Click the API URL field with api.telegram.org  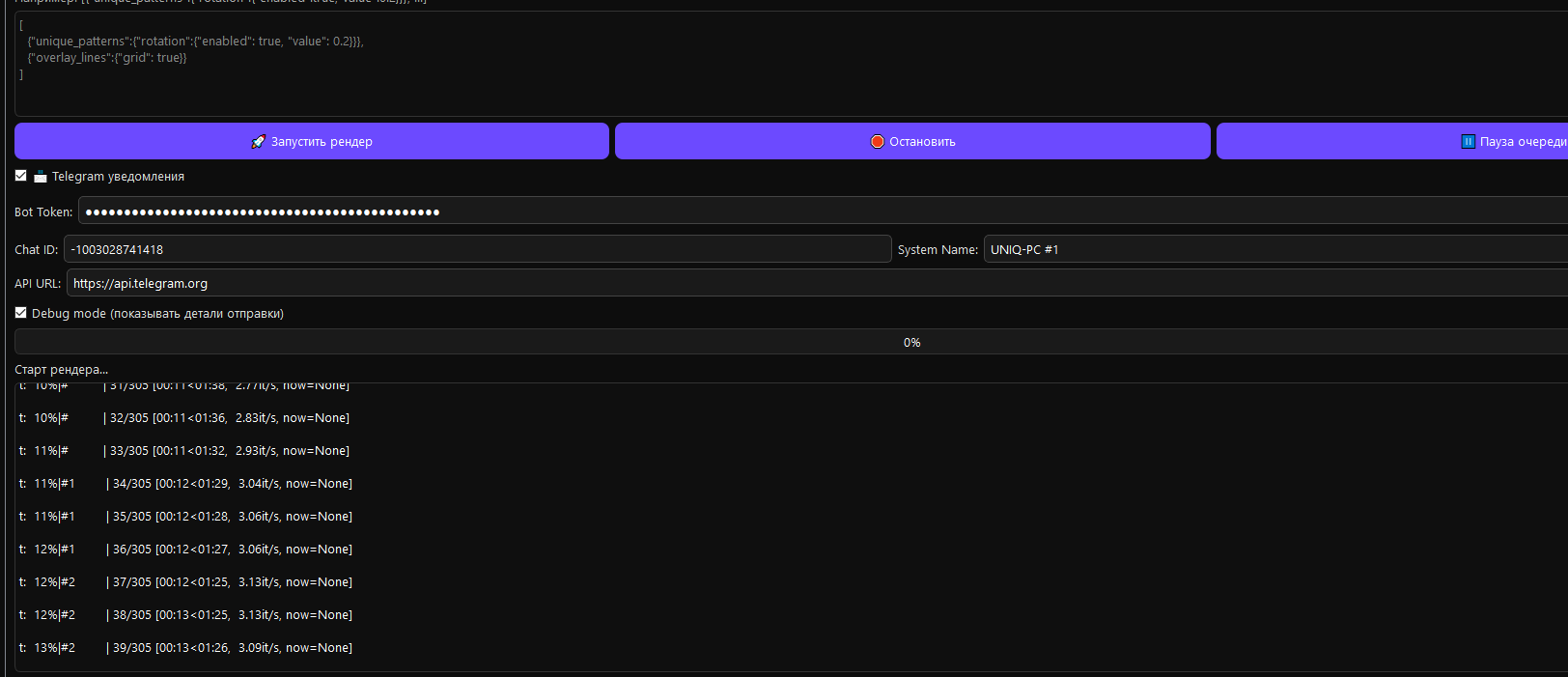pos(816,283)
